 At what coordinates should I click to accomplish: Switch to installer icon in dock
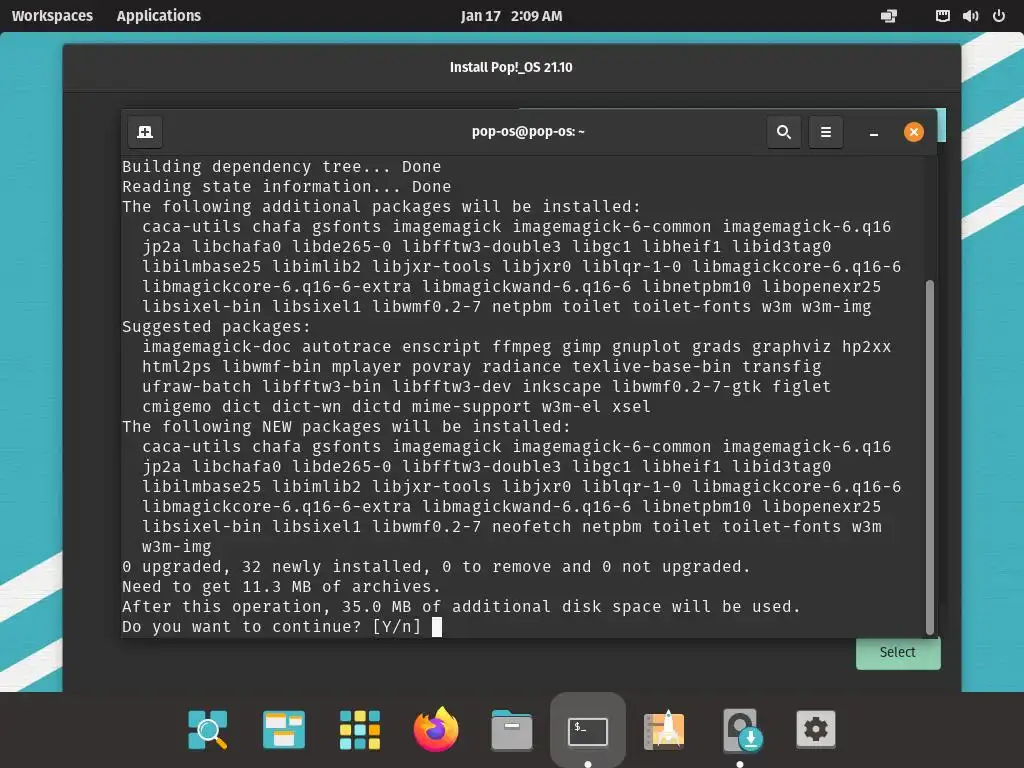click(x=743, y=729)
